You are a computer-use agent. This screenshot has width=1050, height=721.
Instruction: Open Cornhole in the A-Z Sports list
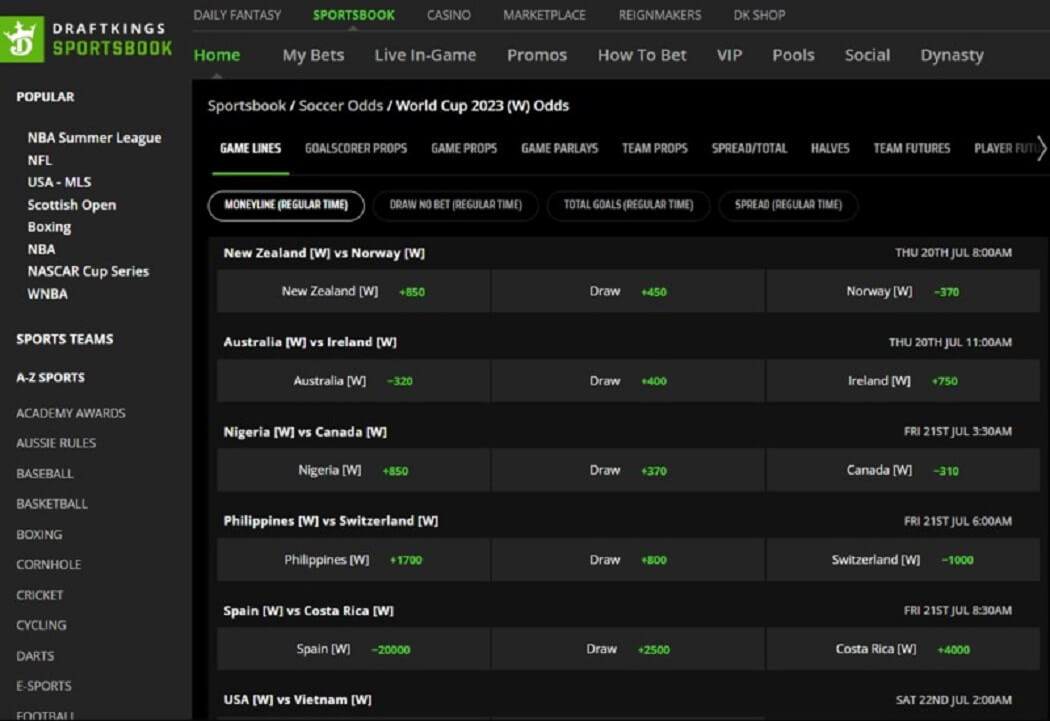(x=48, y=565)
